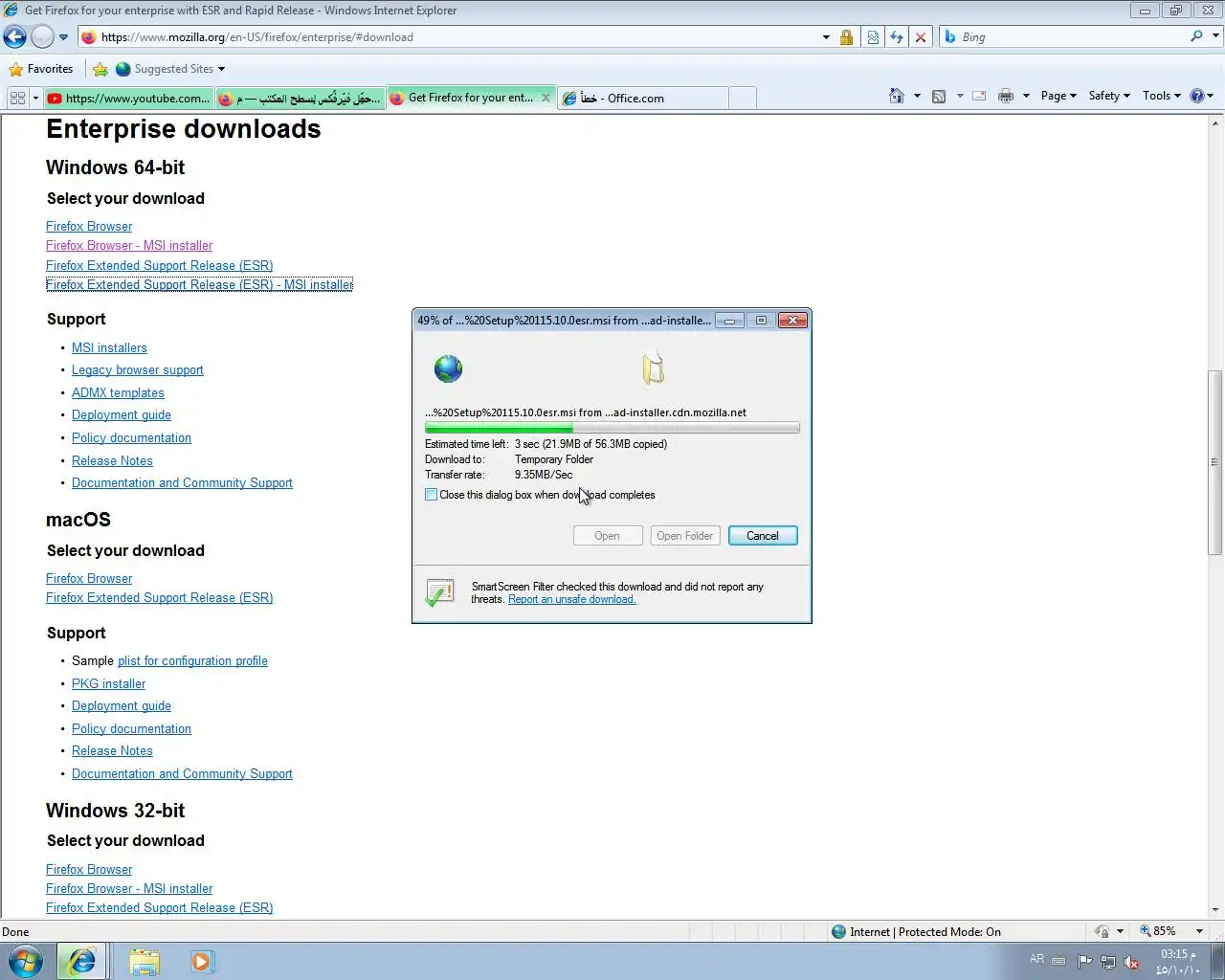
Task: Open the tab list dropdown arrow
Action: pos(35,98)
